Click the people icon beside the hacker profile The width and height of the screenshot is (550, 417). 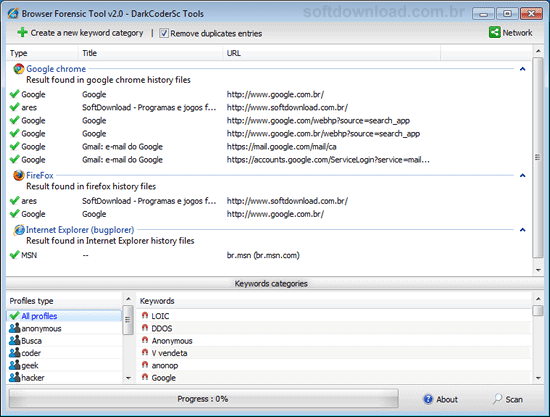[x=14, y=377]
